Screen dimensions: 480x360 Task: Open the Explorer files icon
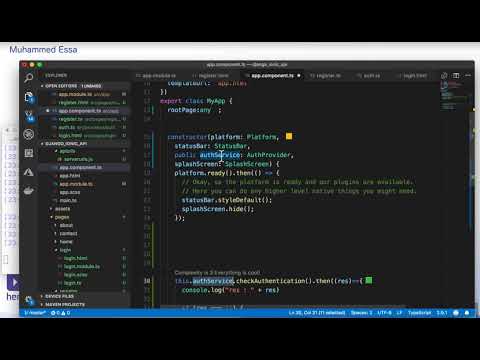pyautogui.click(x=29, y=97)
